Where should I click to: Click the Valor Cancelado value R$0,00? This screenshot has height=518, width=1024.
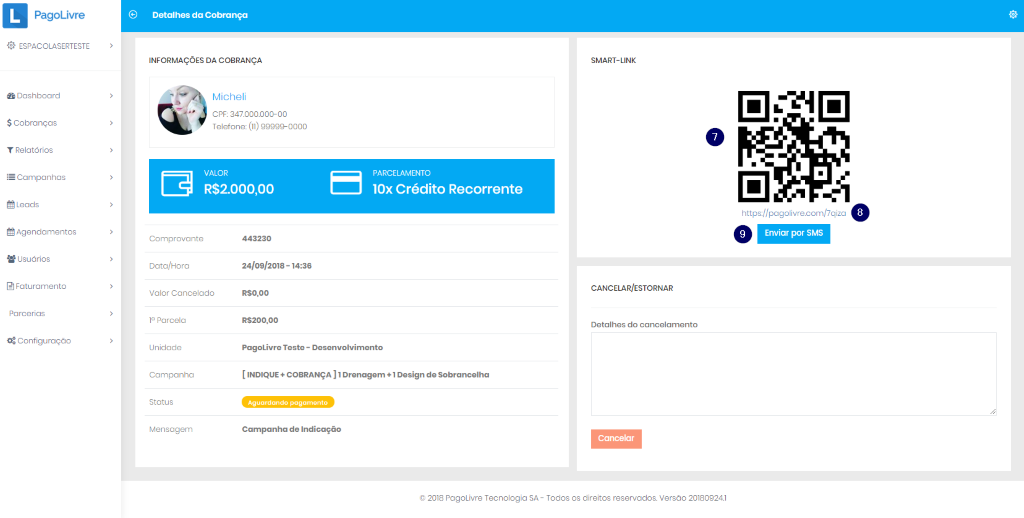255,293
